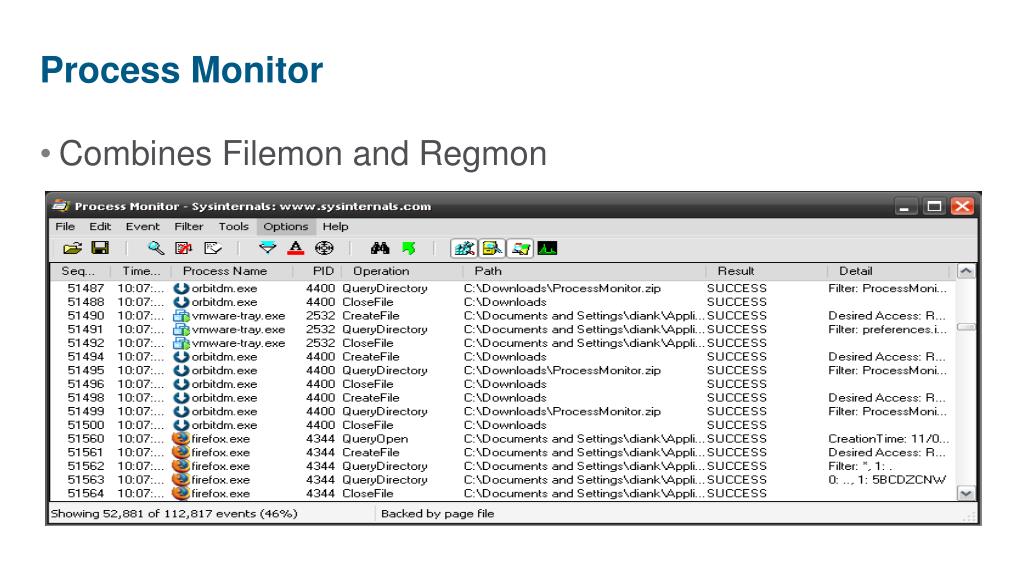This screenshot has width=1024, height=576.
Task: Open Highlight settings with the red A icon
Action: tap(296, 248)
